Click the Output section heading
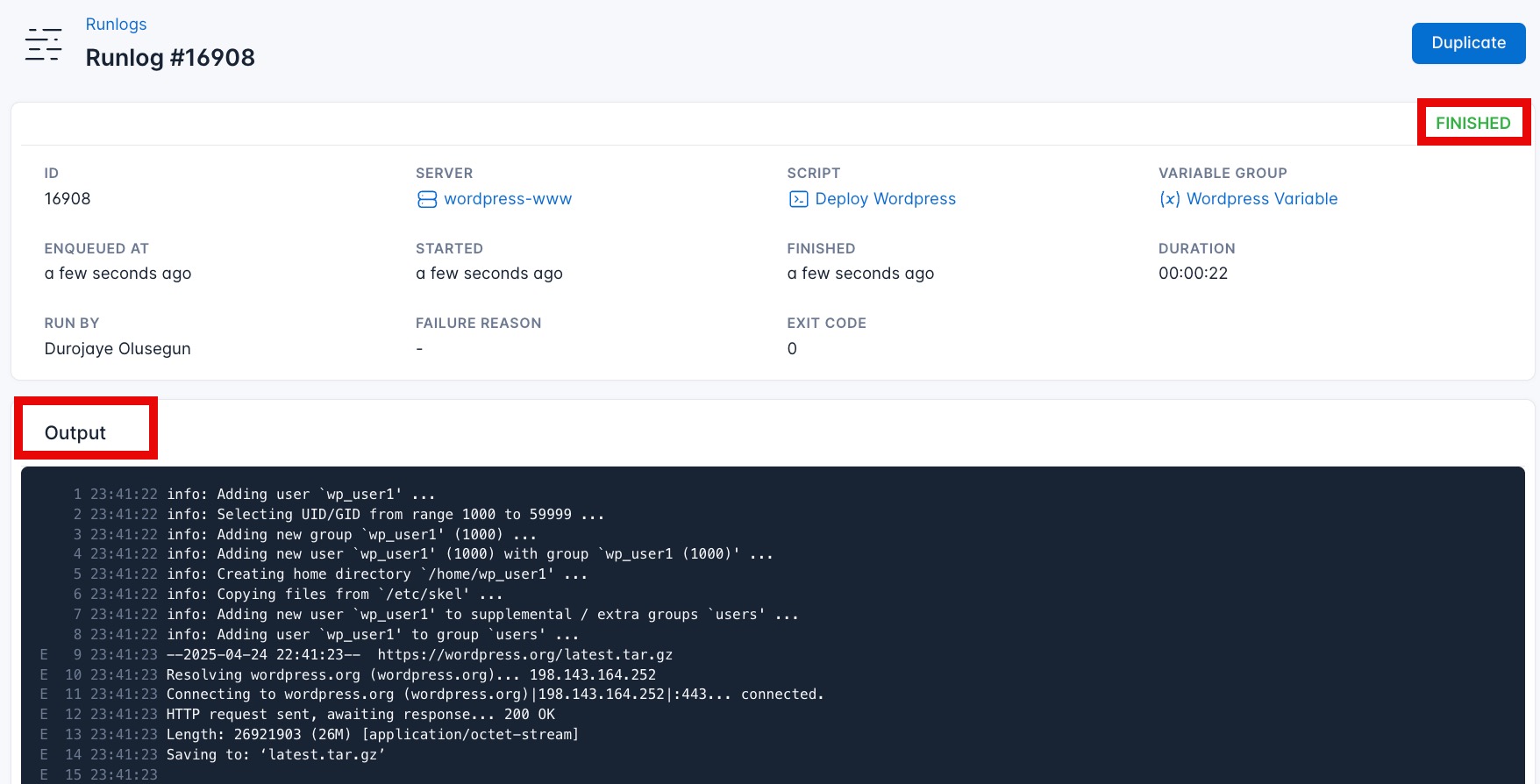The width and height of the screenshot is (1540, 784). 75,433
